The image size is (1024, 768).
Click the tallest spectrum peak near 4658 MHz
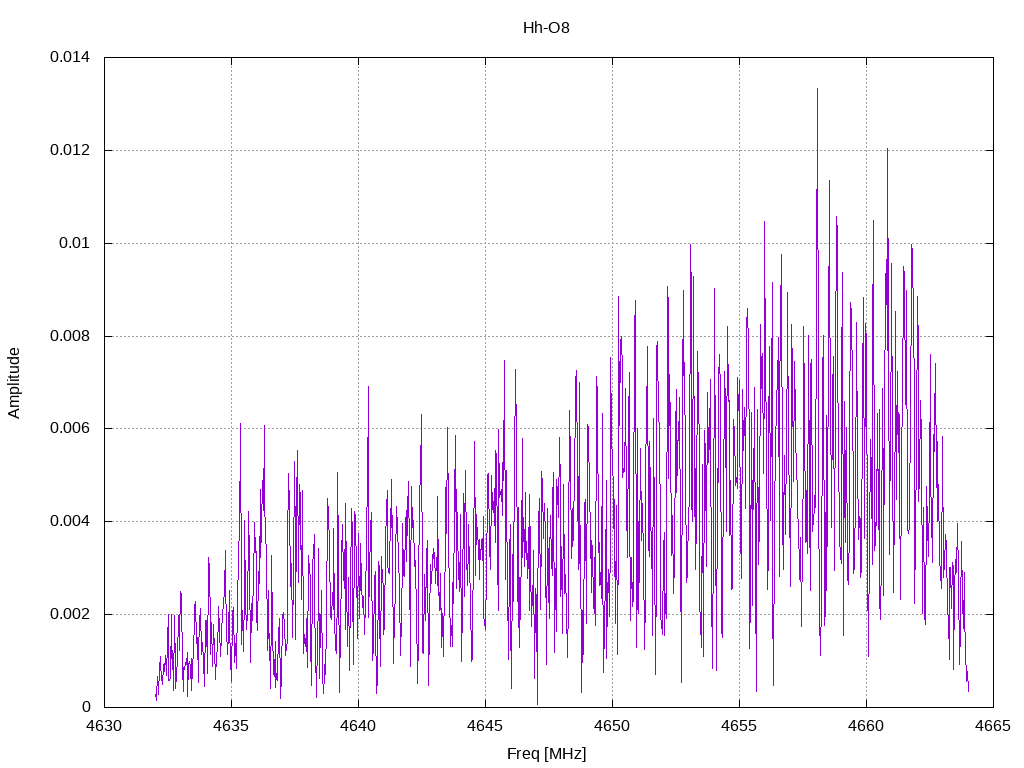(817, 90)
